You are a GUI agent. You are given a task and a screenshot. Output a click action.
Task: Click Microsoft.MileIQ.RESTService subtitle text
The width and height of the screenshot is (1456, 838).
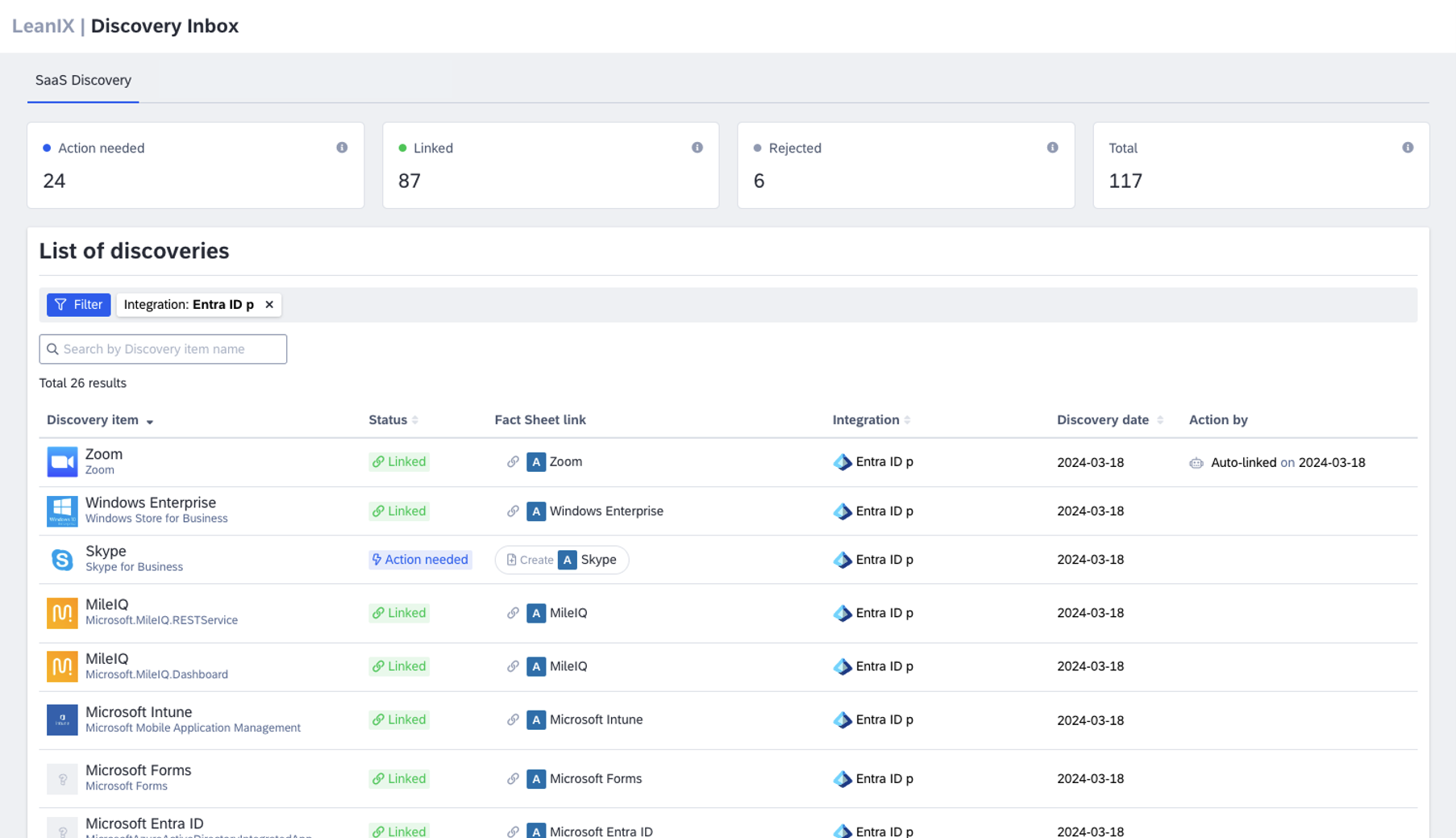(x=161, y=620)
